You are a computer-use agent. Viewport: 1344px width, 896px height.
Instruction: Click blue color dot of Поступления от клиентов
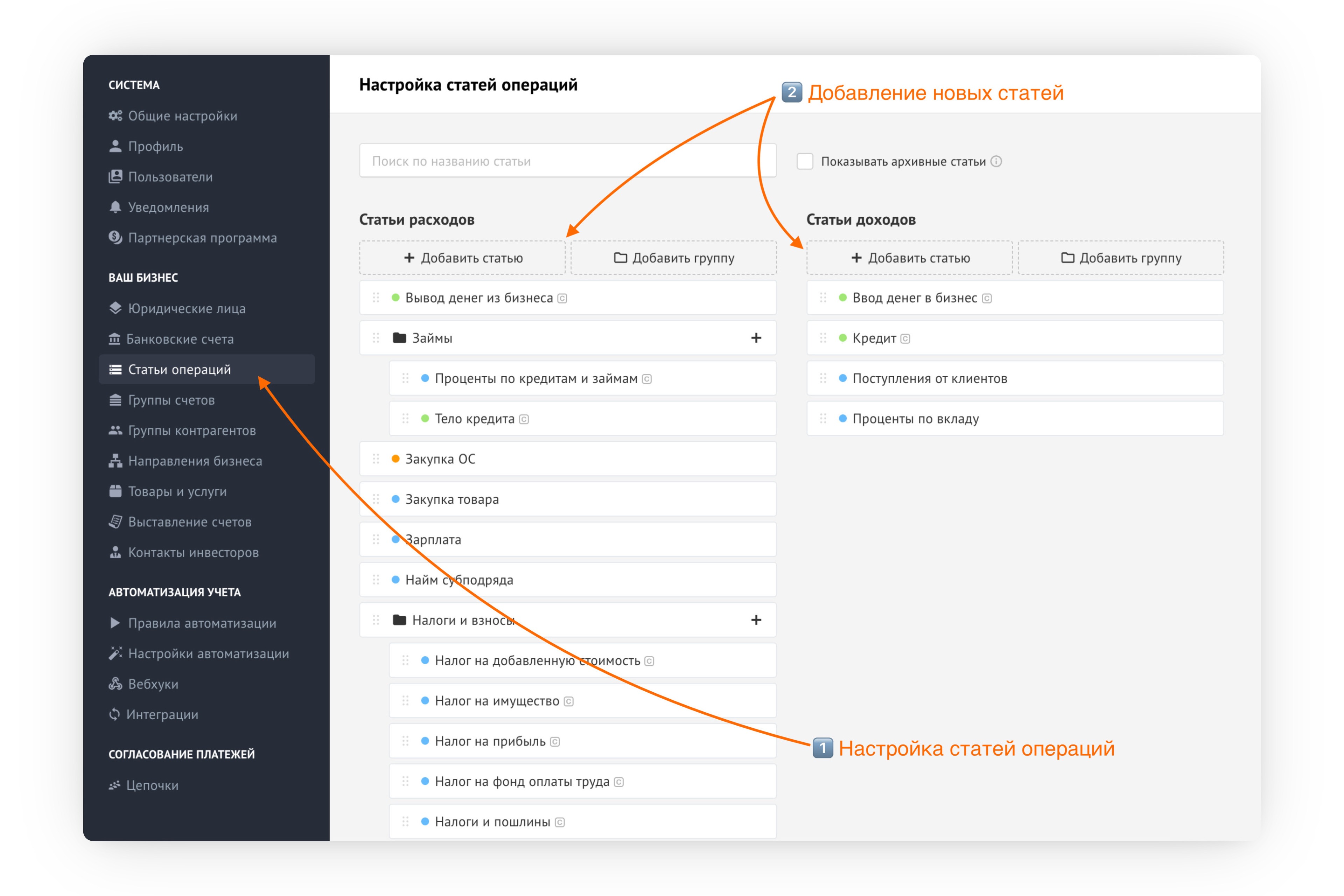click(x=842, y=378)
